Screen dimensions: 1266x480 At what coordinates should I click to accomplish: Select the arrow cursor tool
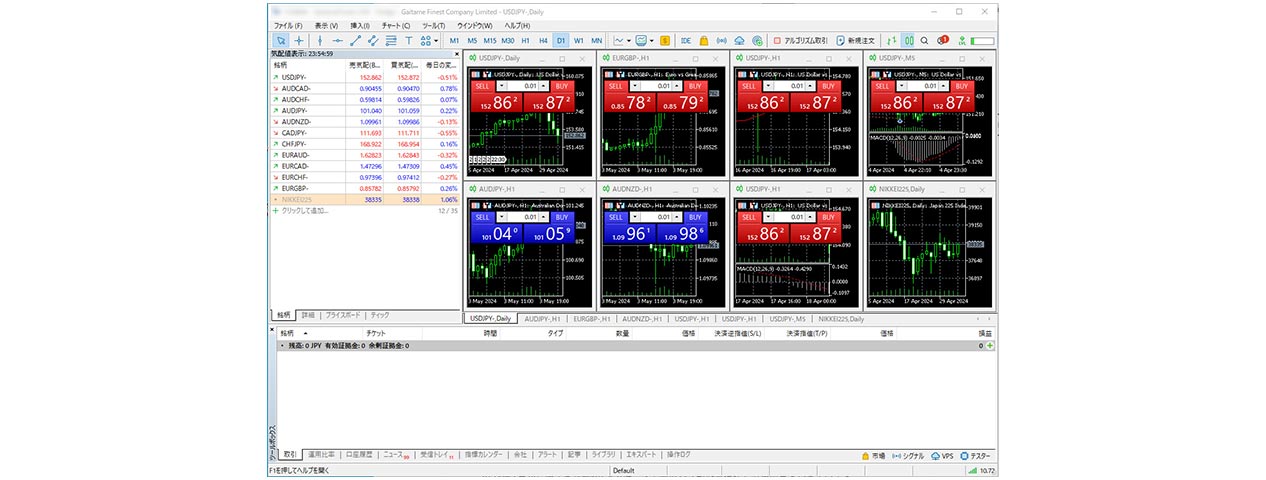click(281, 41)
